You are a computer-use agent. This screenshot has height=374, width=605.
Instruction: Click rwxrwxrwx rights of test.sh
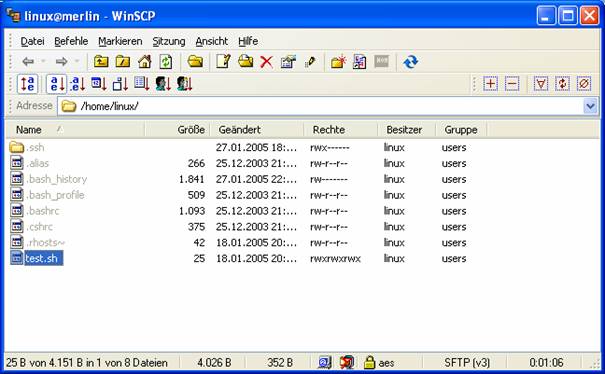pyautogui.click(x=335, y=259)
